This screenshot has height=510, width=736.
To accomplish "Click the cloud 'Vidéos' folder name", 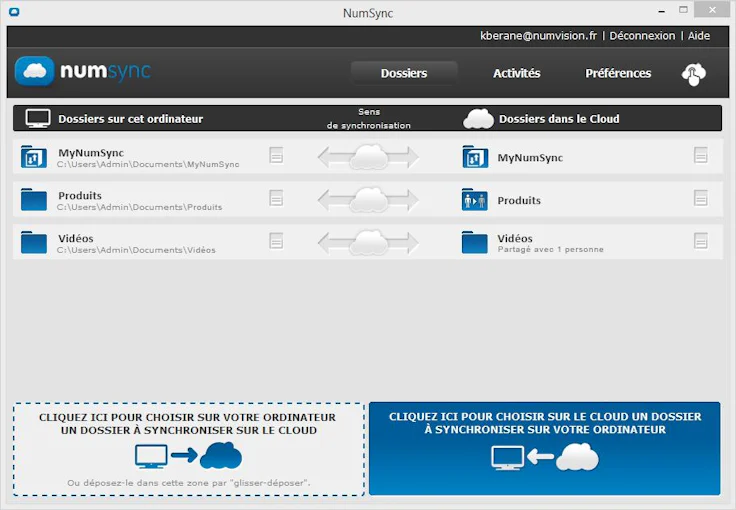I will 515,238.
